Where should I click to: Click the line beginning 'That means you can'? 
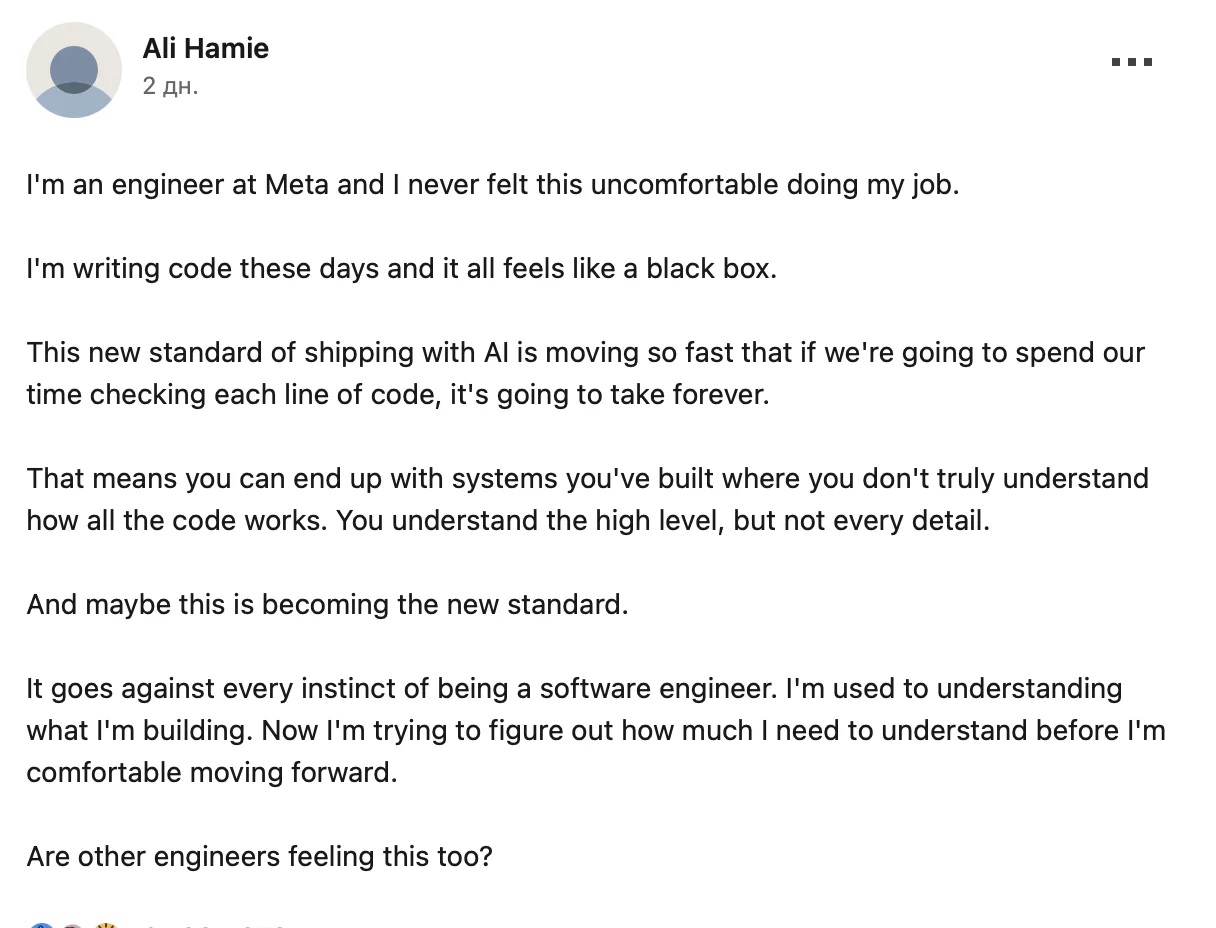coord(587,479)
